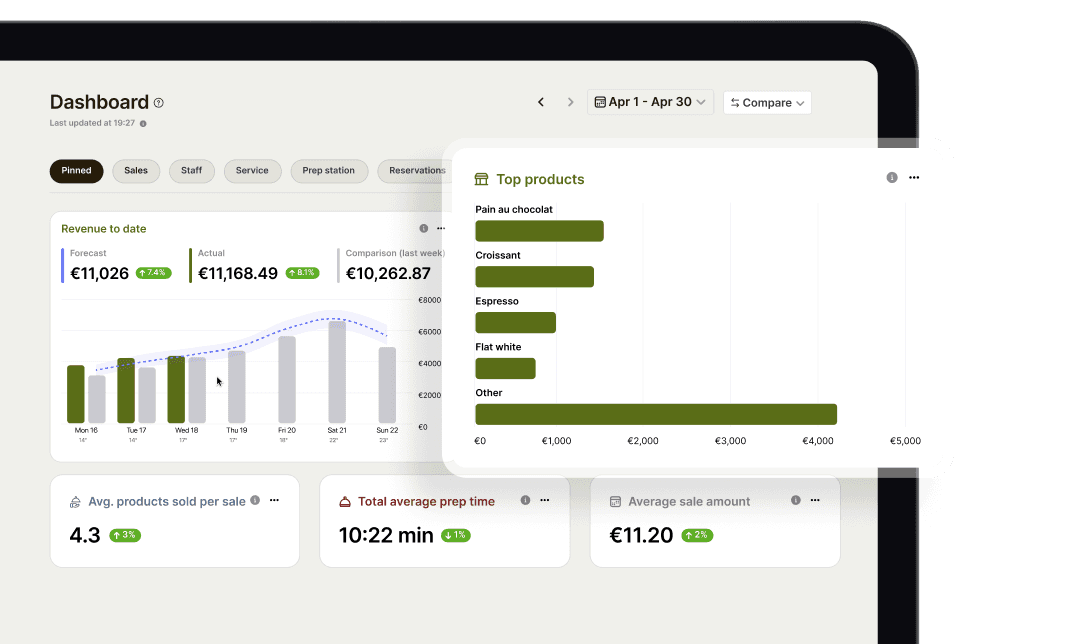The height and width of the screenshot is (644, 1066).
Task: Click the 10:22 min prep time value
Action: pos(386,535)
